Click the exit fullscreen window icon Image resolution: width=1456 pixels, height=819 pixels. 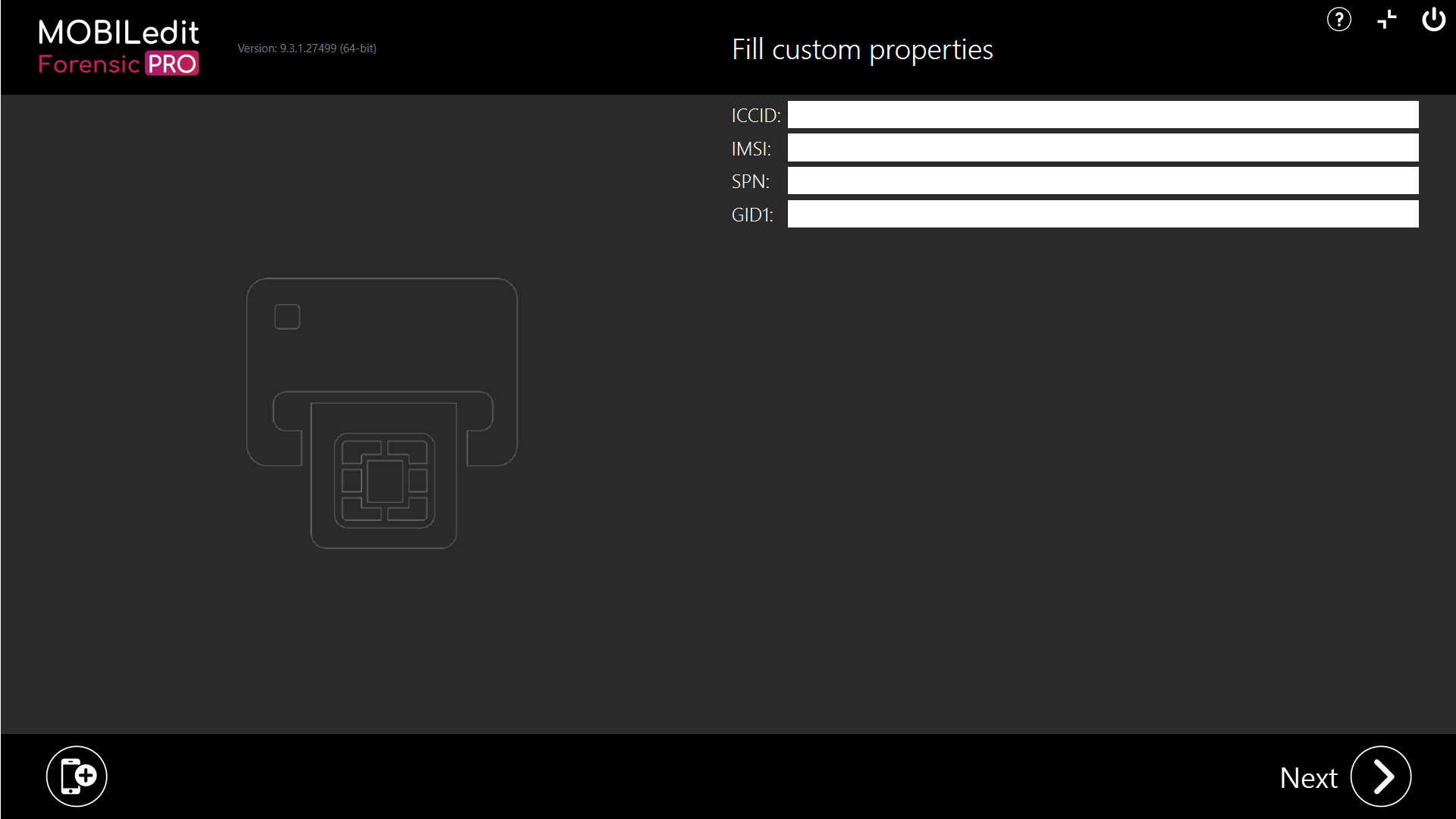(1386, 20)
